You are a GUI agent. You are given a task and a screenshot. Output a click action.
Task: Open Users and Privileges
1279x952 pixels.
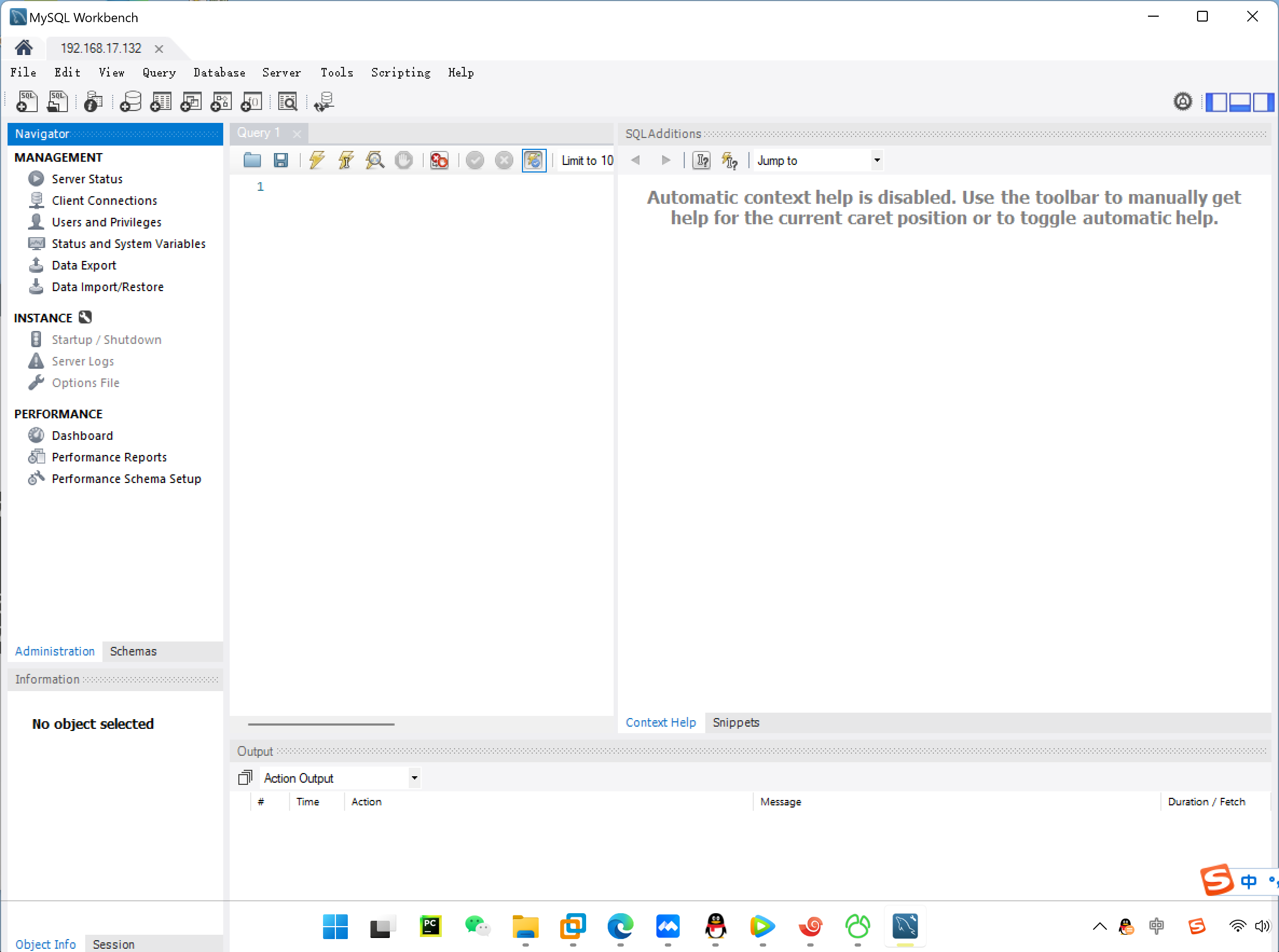coord(106,222)
